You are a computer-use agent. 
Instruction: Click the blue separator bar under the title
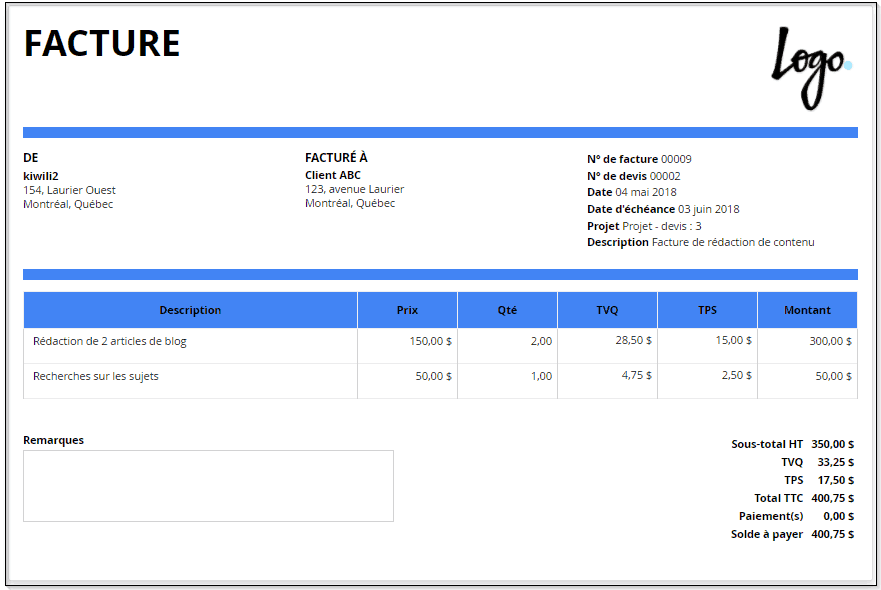click(x=440, y=132)
